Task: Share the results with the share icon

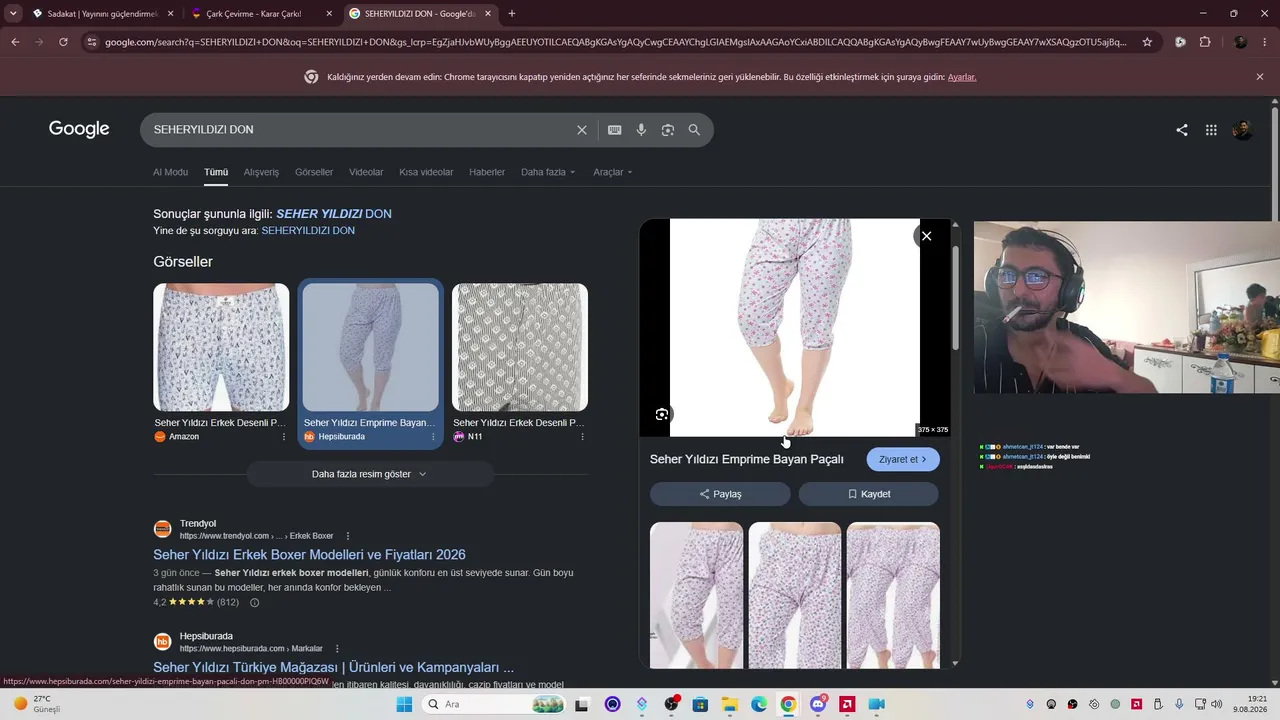Action: (x=1182, y=130)
